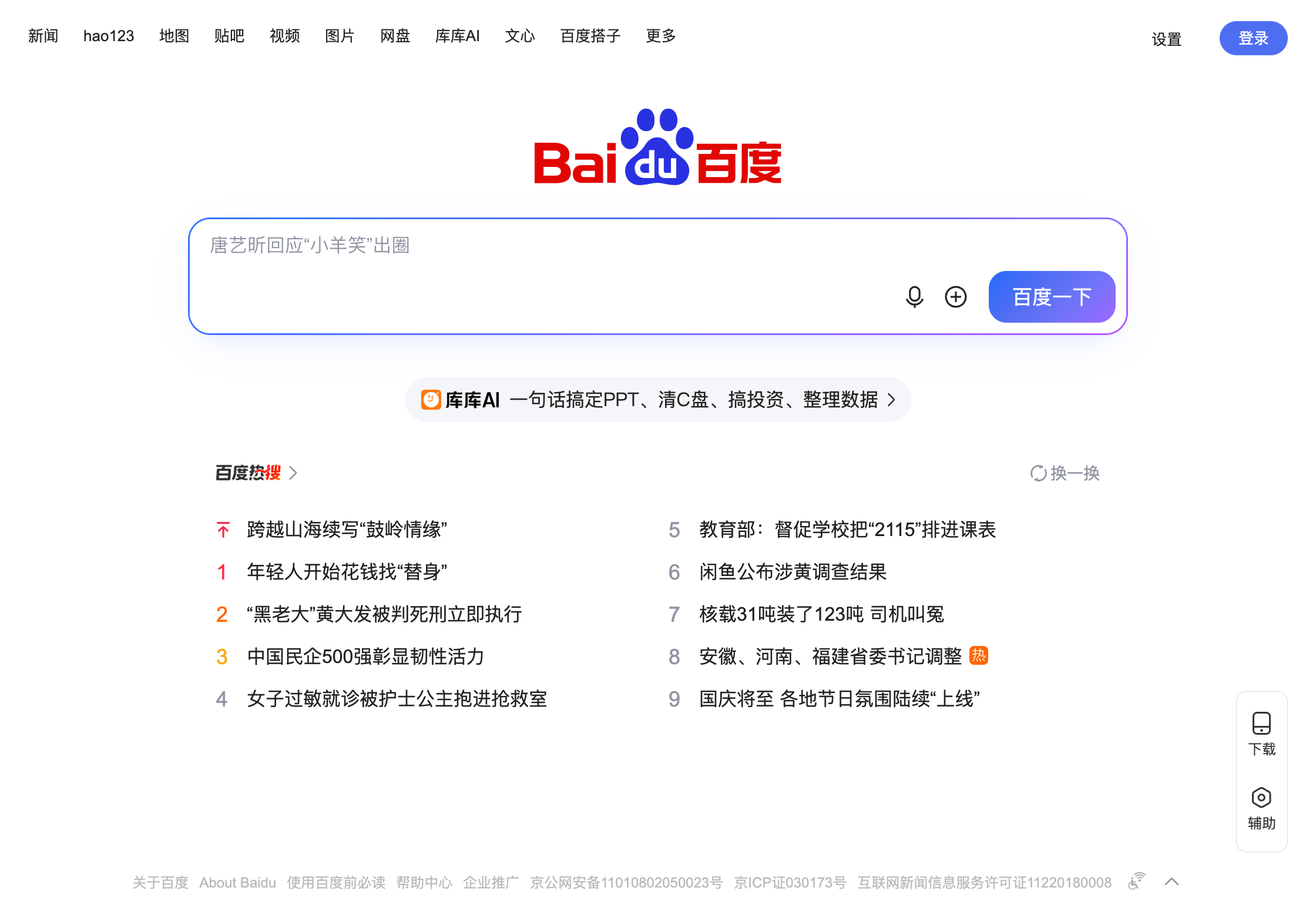Screen dimensions: 1316x904
Task: Open 贴吧 in the top navigation
Action: pyautogui.click(x=229, y=36)
